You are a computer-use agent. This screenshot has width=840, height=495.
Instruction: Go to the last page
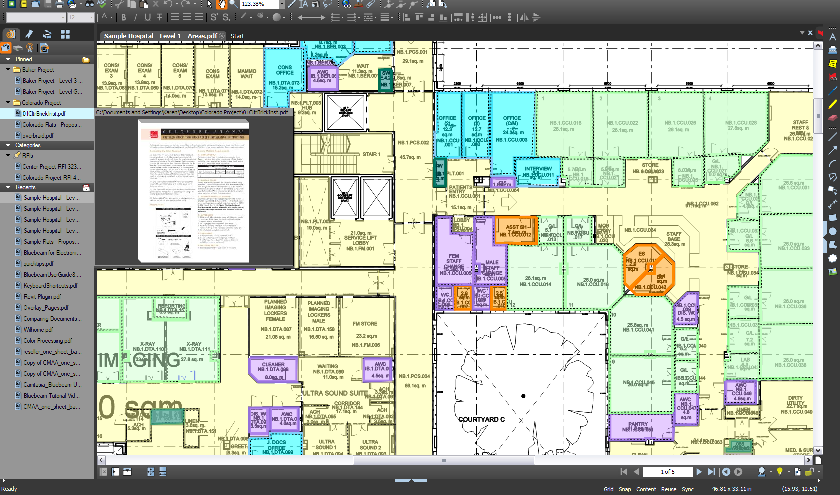[x=711, y=471]
